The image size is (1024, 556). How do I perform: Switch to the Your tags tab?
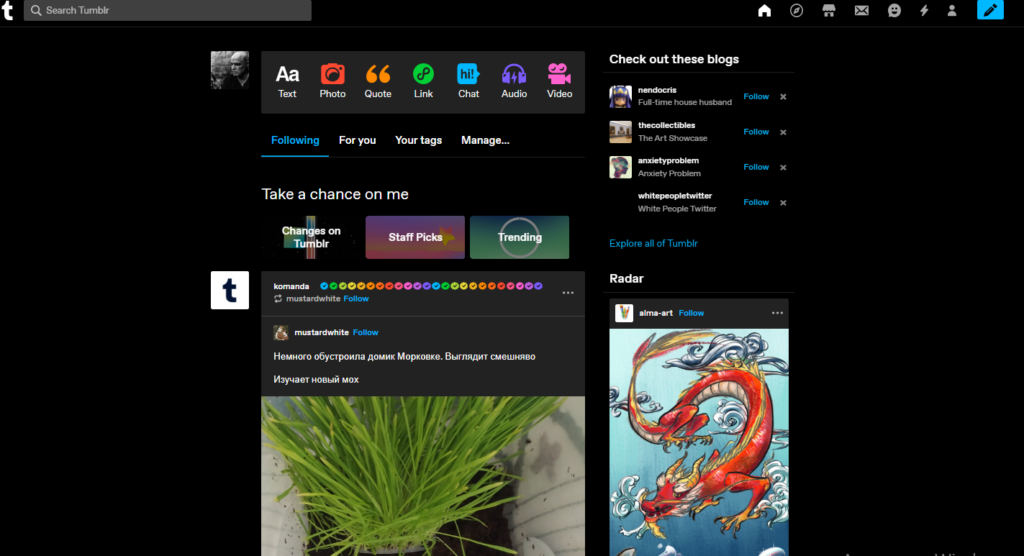coord(419,140)
